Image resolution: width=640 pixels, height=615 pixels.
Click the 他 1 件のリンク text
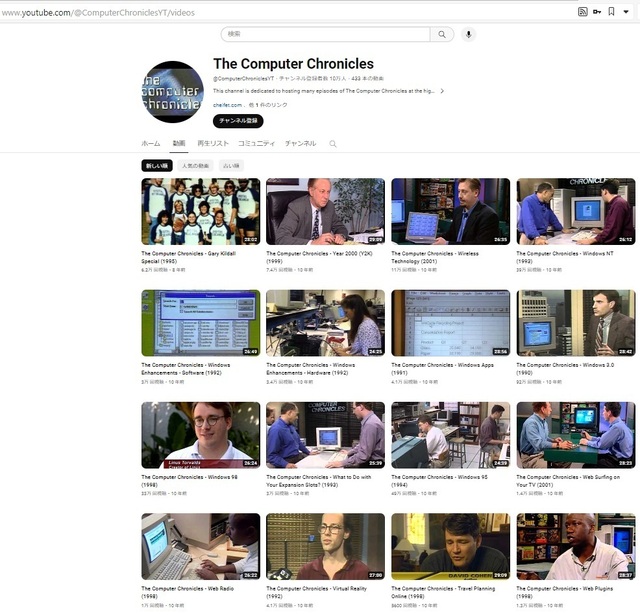(268, 105)
